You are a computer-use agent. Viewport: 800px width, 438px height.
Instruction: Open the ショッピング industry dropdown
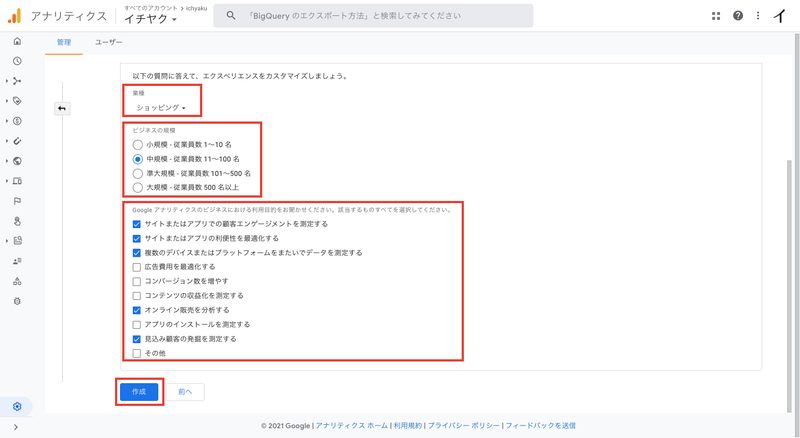pyautogui.click(x=161, y=108)
